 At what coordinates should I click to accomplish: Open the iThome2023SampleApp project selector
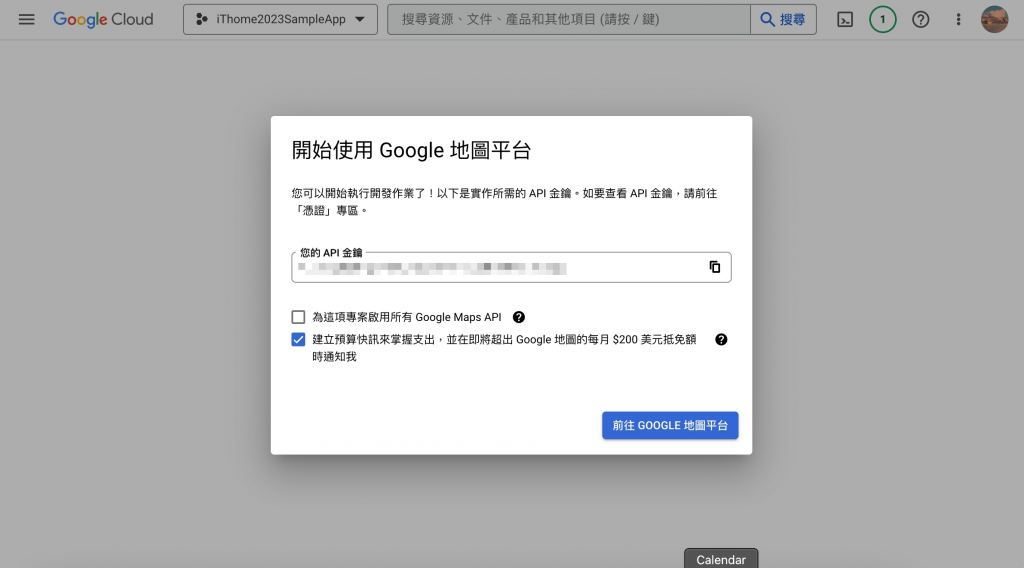click(x=280, y=20)
